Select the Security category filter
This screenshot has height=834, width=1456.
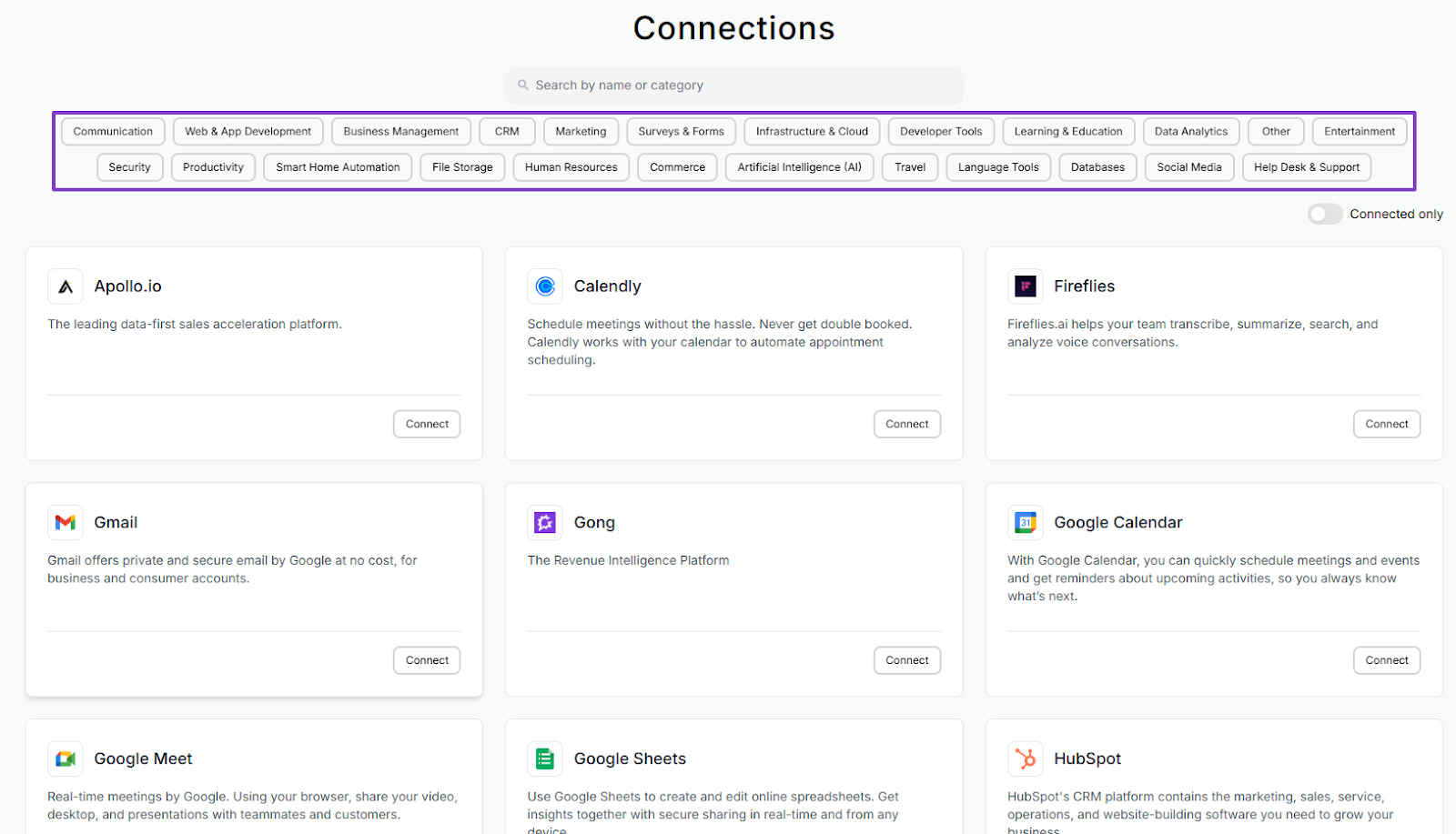pos(129,167)
